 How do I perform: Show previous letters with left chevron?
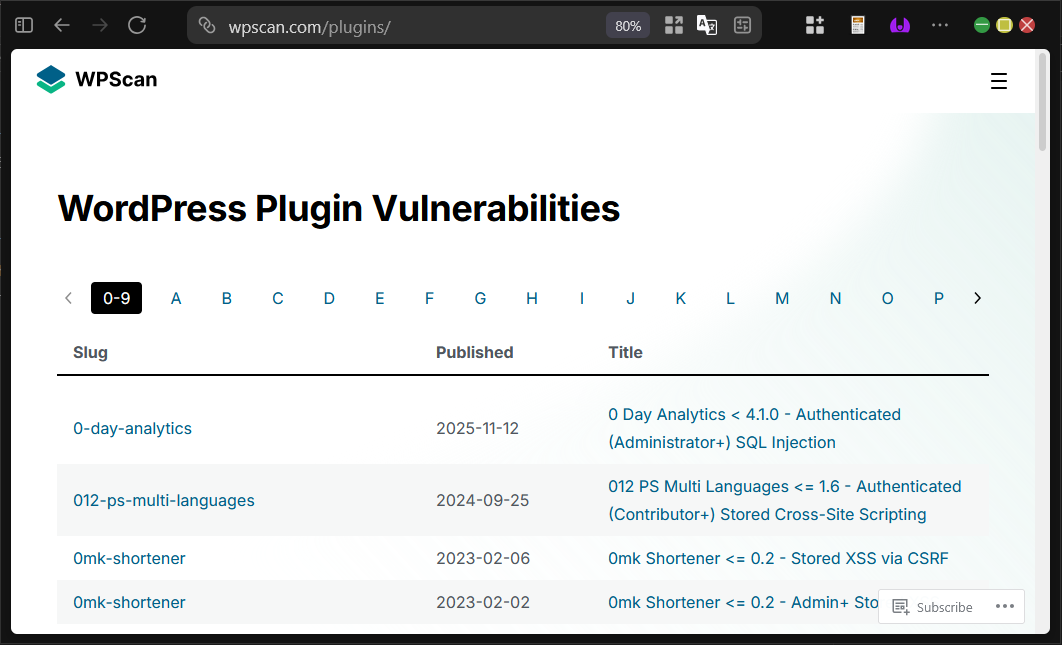click(x=68, y=298)
